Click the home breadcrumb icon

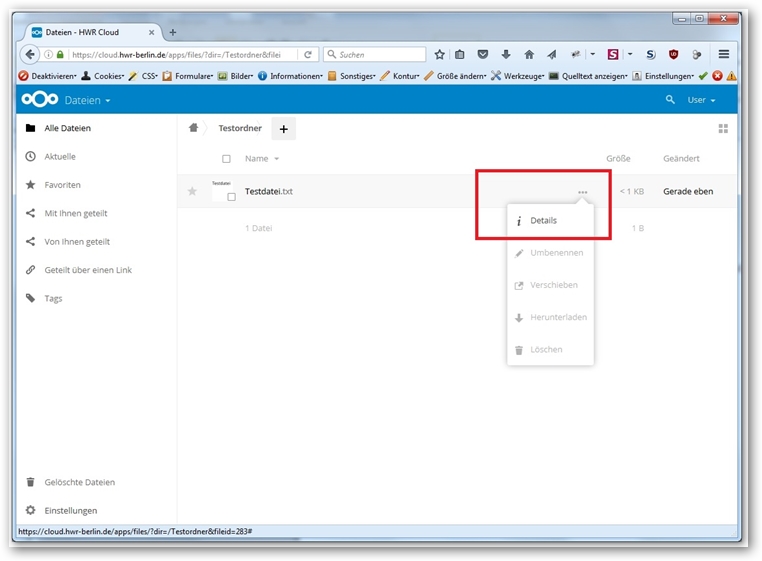(x=193, y=128)
